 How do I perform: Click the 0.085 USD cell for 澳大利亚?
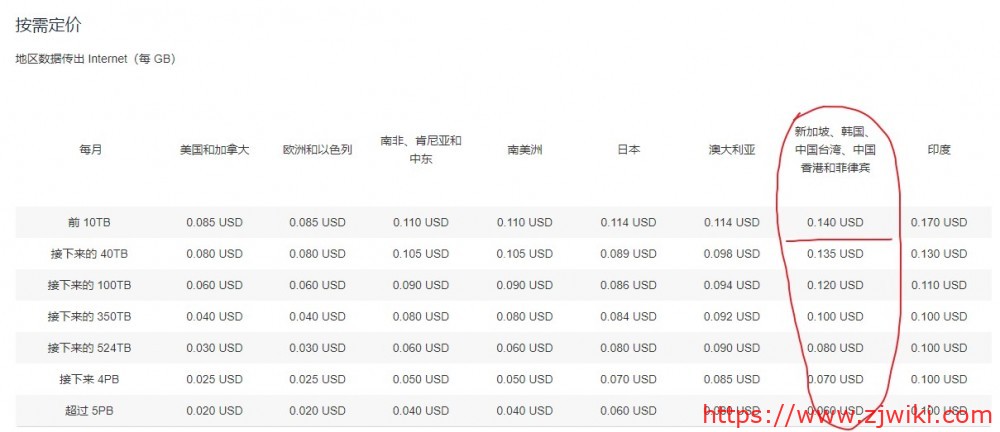(732, 379)
